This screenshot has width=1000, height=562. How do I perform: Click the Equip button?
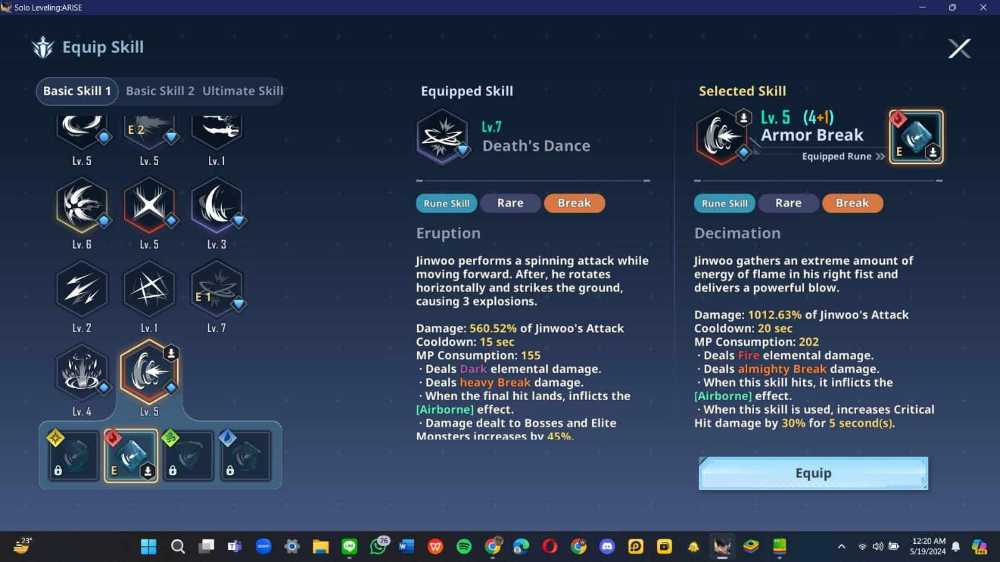pos(813,473)
